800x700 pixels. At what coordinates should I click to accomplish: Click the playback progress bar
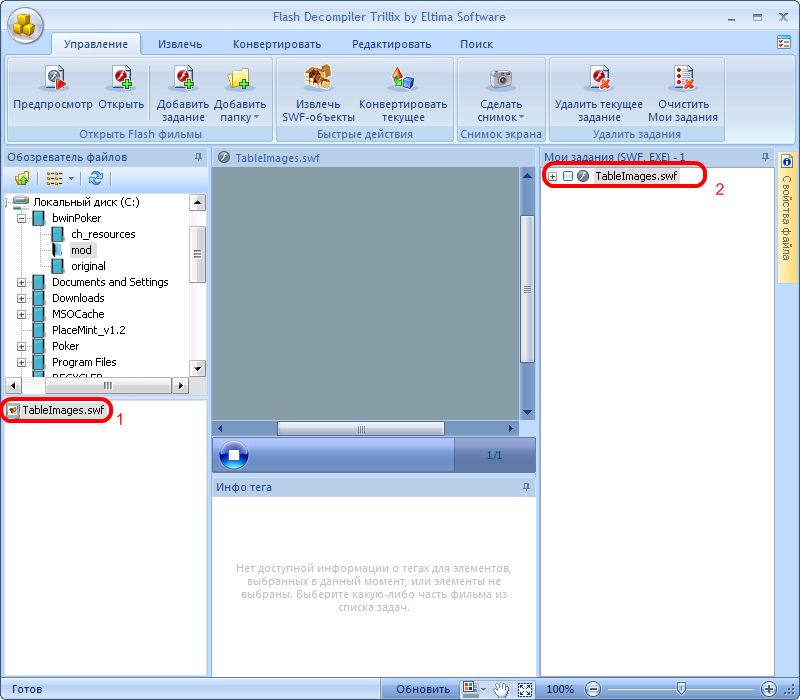pyautogui.click(x=352, y=455)
